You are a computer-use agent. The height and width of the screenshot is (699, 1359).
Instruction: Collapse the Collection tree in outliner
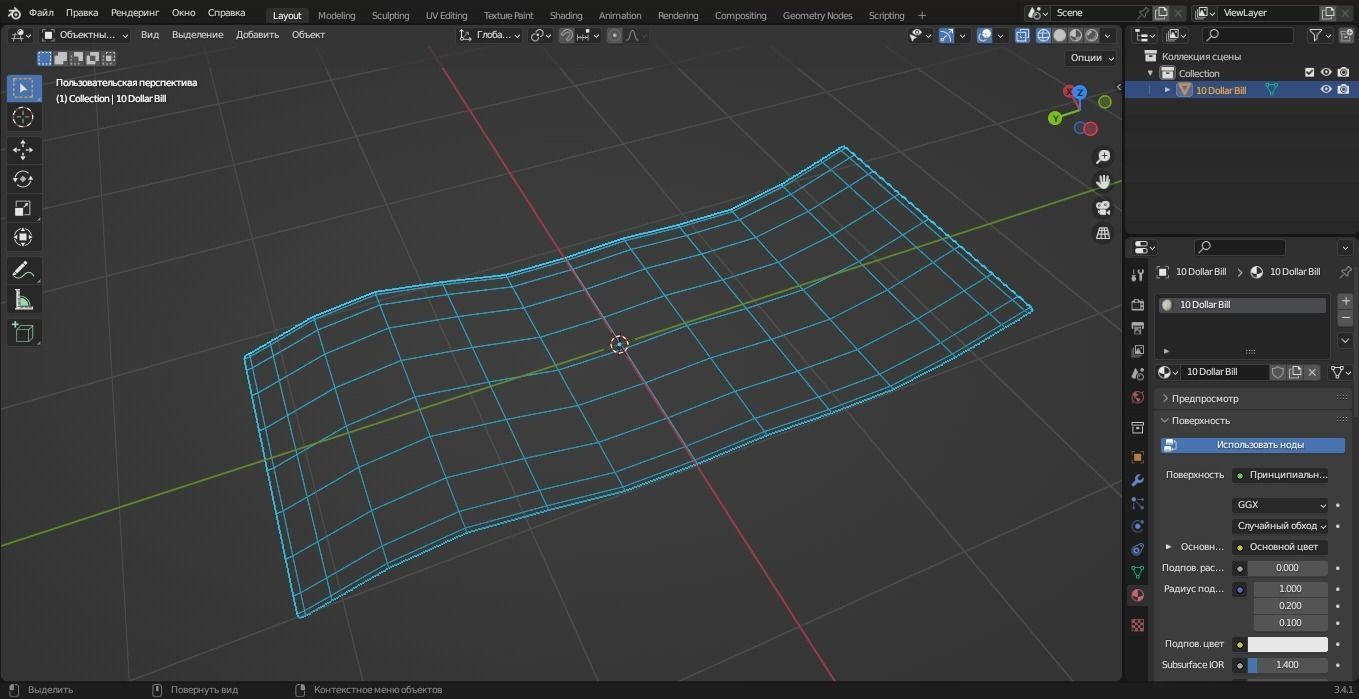(x=1150, y=73)
